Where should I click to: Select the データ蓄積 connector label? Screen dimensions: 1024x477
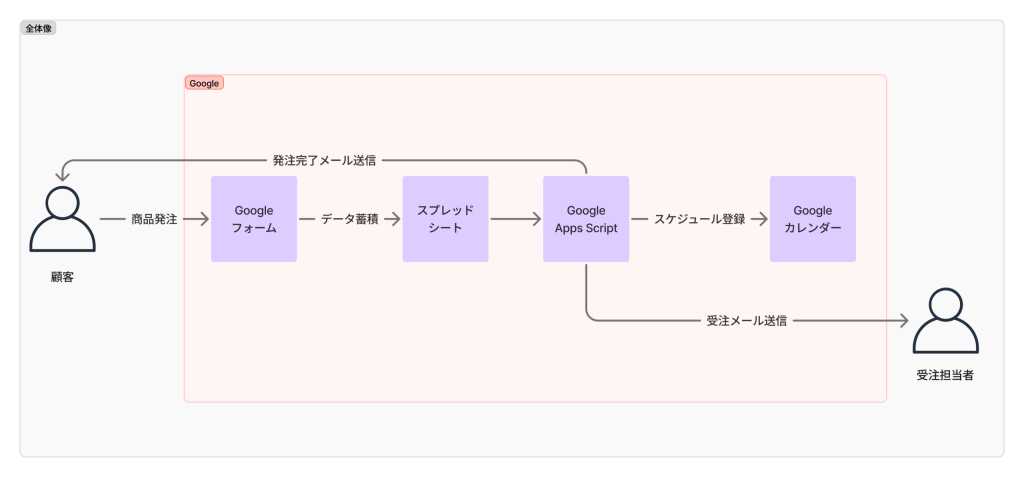(349, 219)
